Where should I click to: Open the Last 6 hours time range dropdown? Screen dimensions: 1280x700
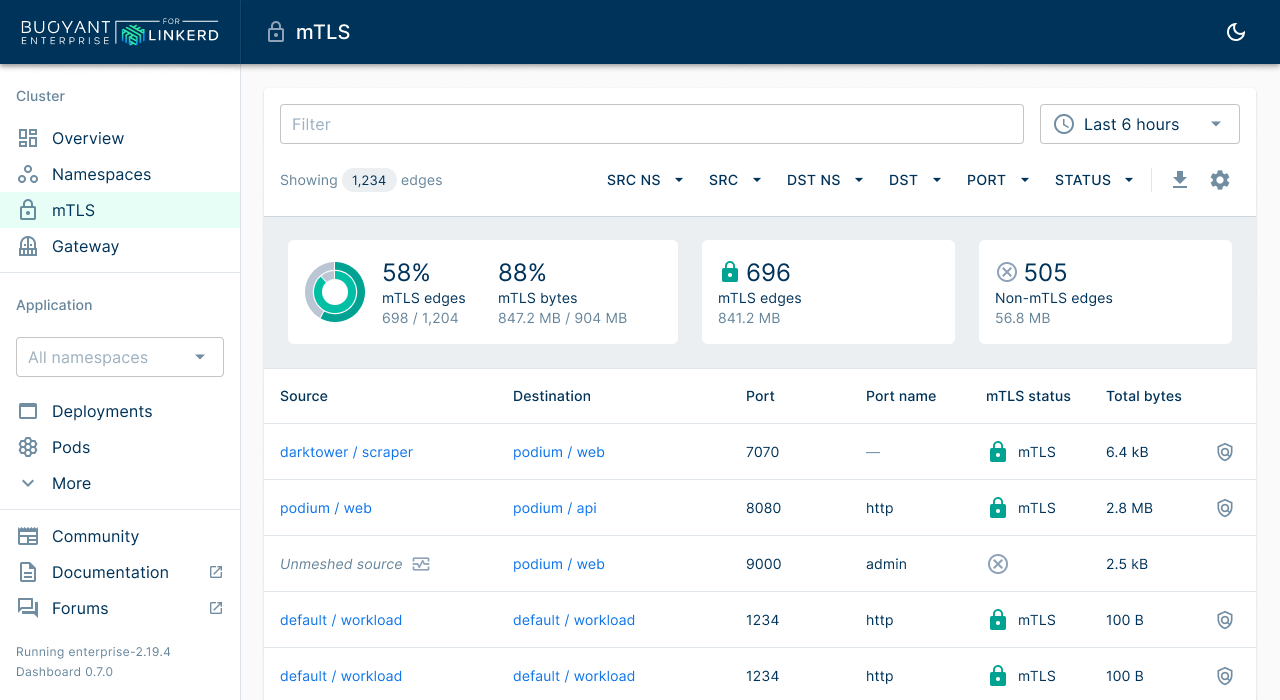click(x=1139, y=123)
